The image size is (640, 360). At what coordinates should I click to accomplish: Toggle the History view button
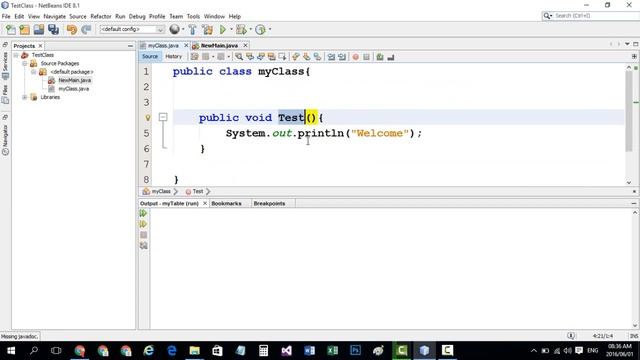(173, 57)
